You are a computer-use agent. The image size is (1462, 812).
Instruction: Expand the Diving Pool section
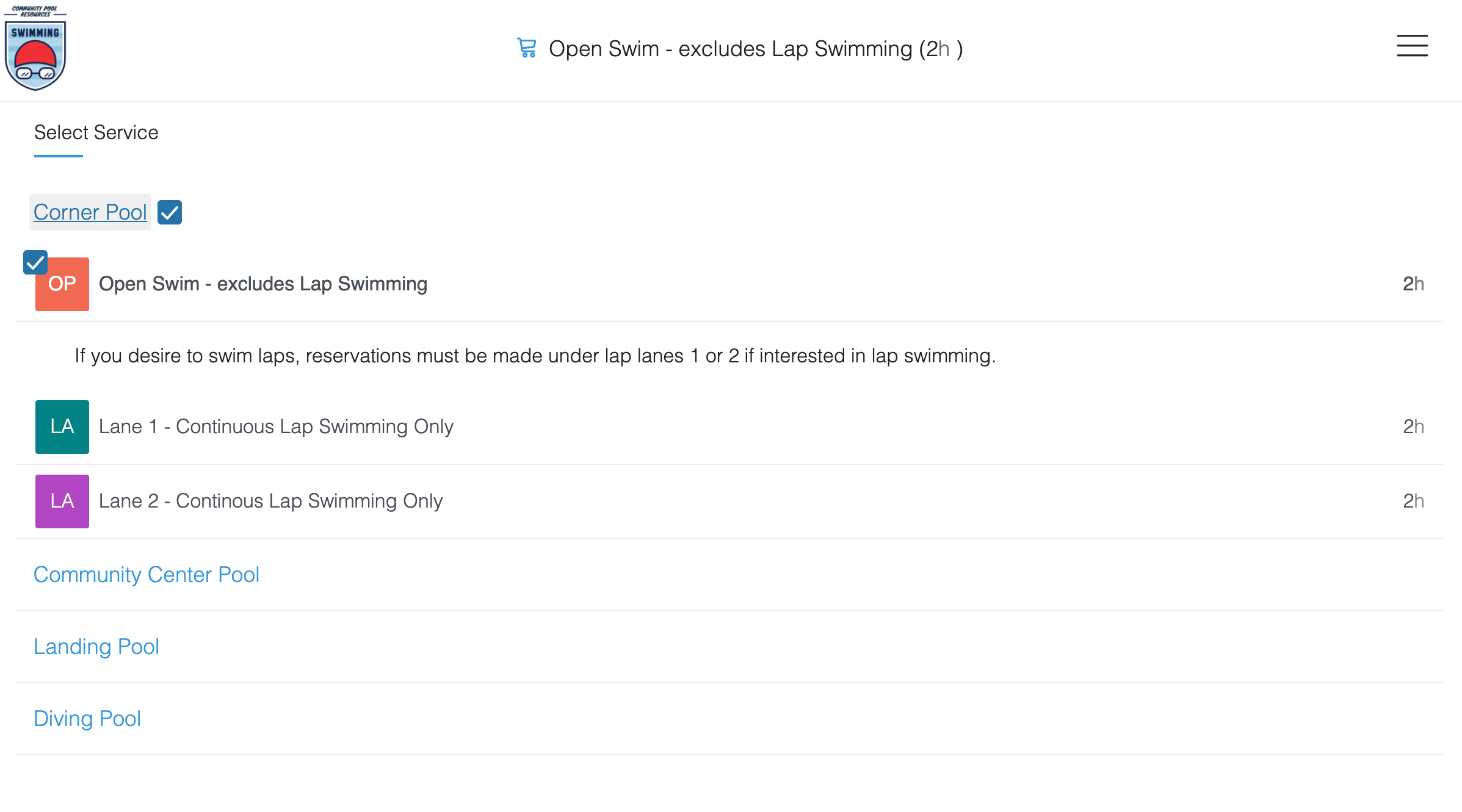87,719
